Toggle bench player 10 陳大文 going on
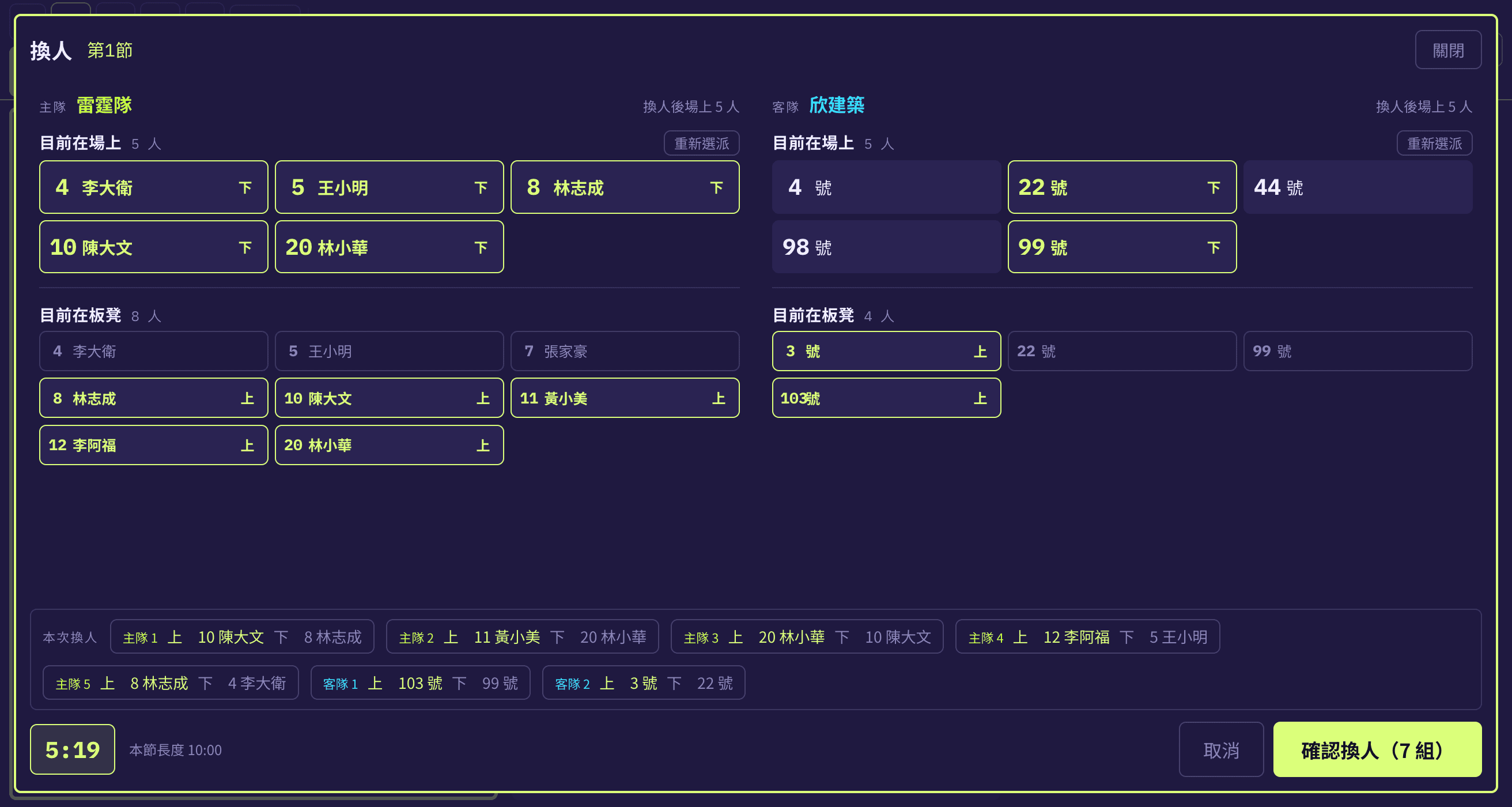 (x=389, y=398)
